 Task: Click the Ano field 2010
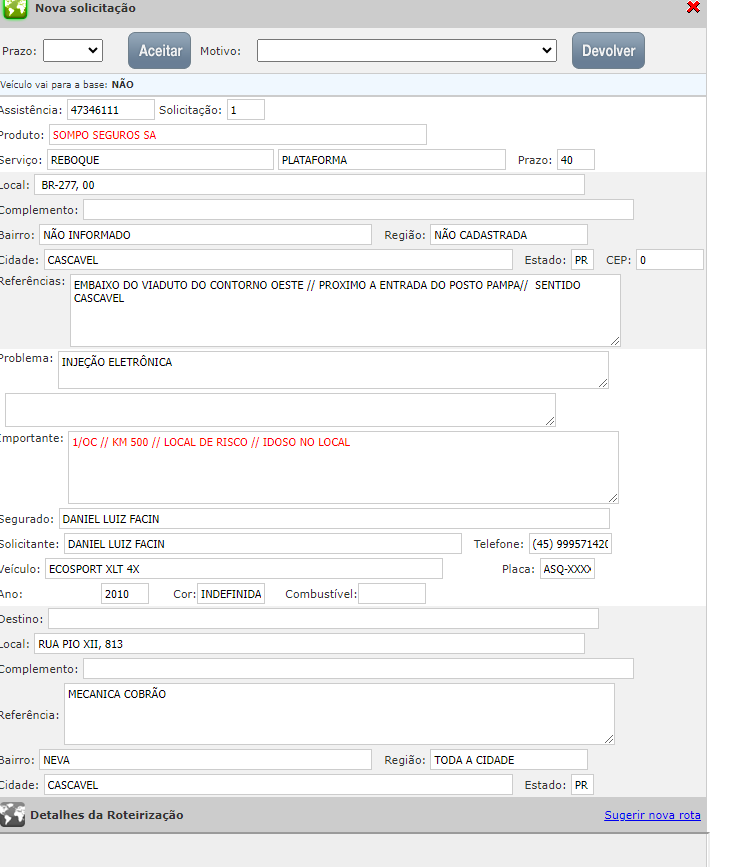(x=125, y=594)
